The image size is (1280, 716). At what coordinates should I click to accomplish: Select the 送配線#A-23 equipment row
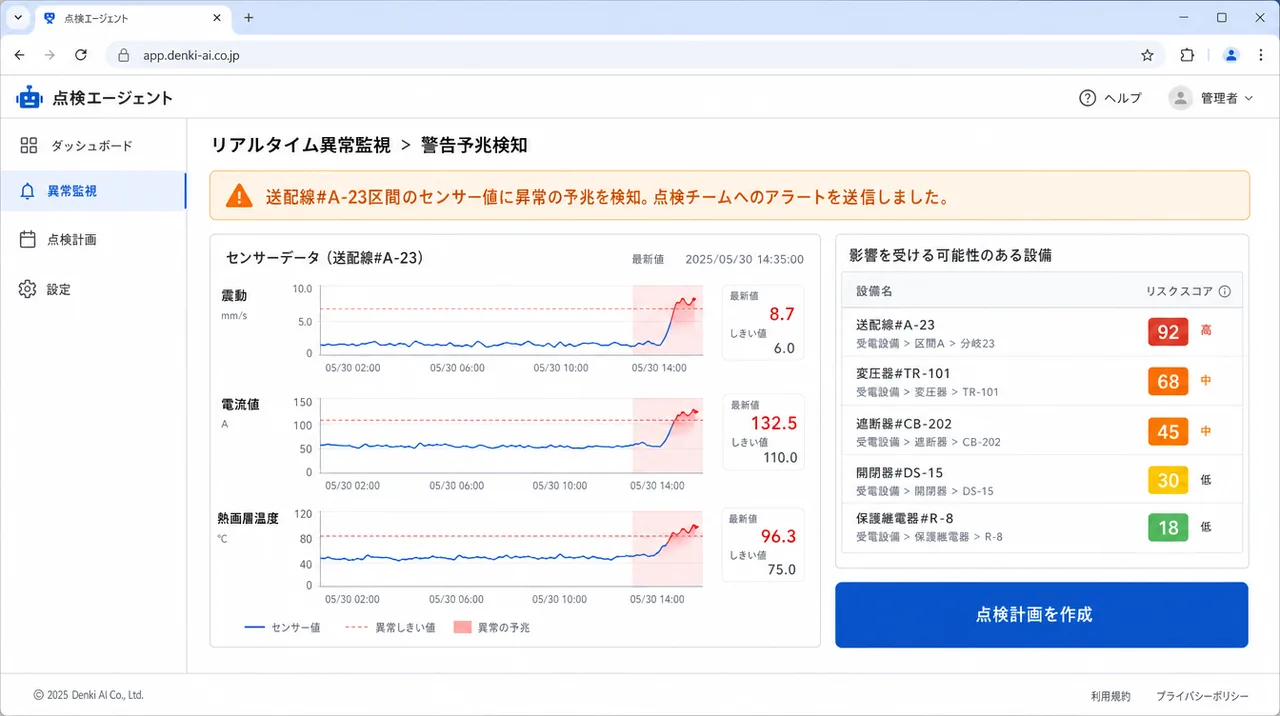pos(1042,332)
